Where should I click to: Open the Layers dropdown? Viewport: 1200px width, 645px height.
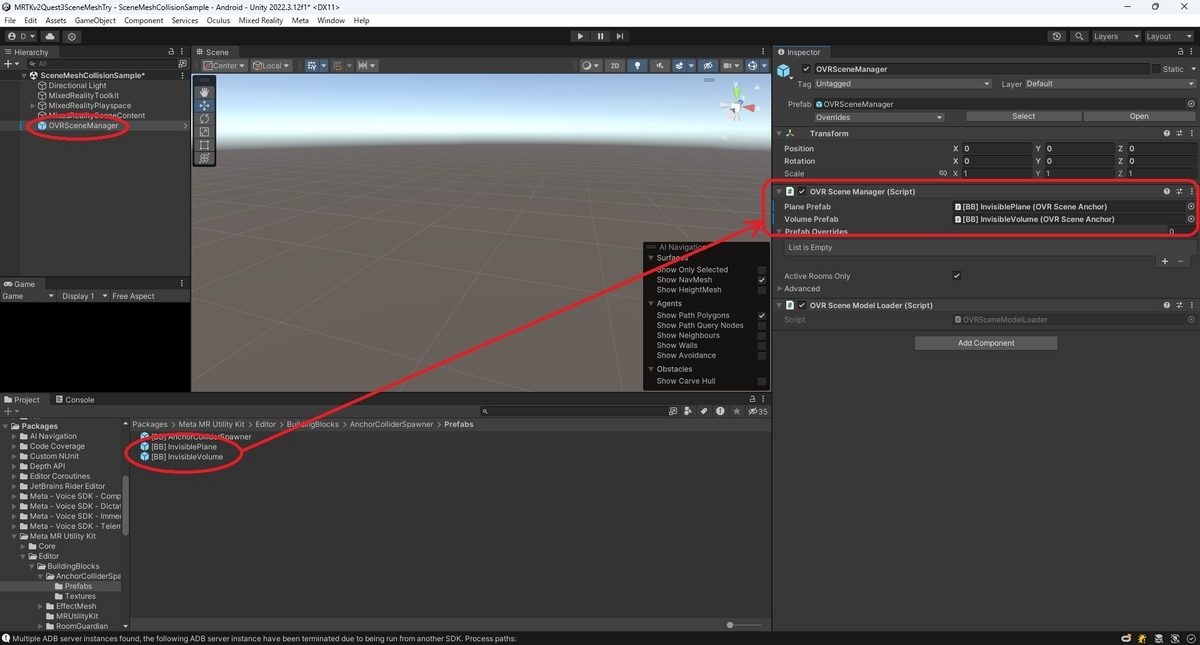coord(1115,36)
